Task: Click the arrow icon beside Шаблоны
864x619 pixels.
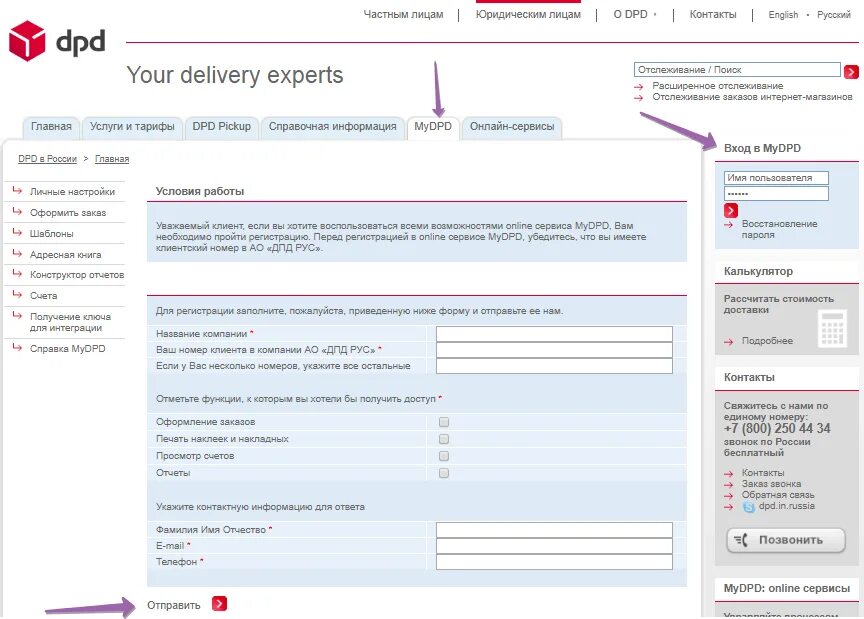Action: click(x=17, y=233)
